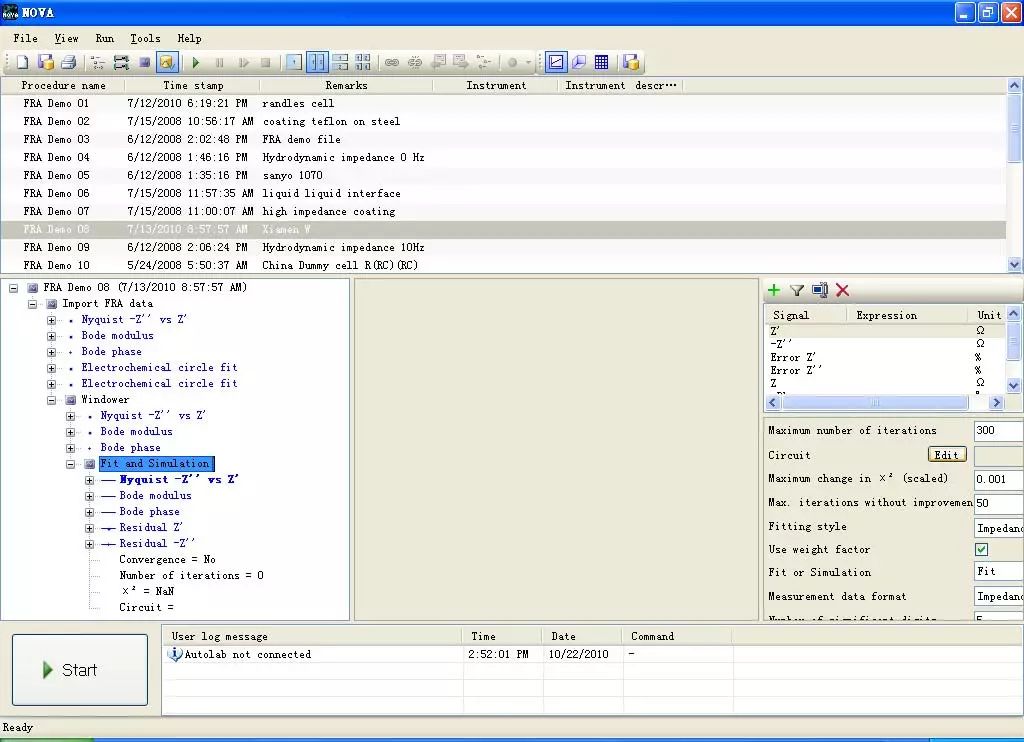Click the New procedure blank page icon

(x=22, y=62)
